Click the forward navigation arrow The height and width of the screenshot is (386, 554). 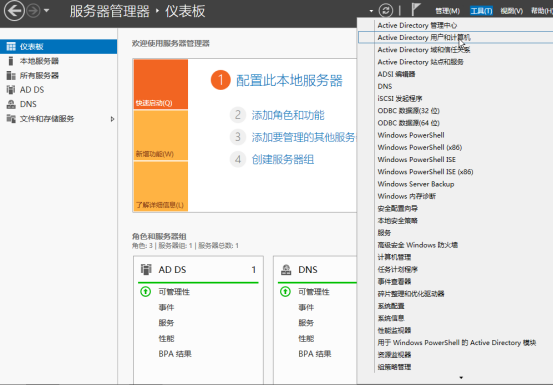tap(33, 11)
